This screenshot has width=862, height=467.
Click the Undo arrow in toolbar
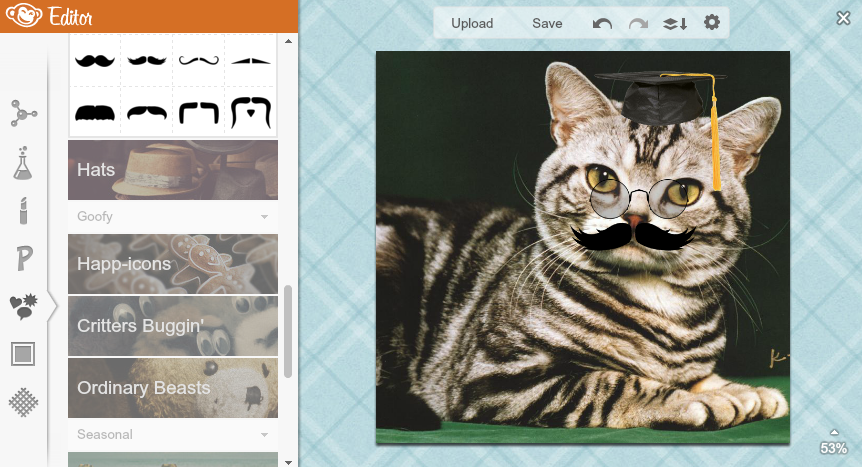pyautogui.click(x=602, y=23)
